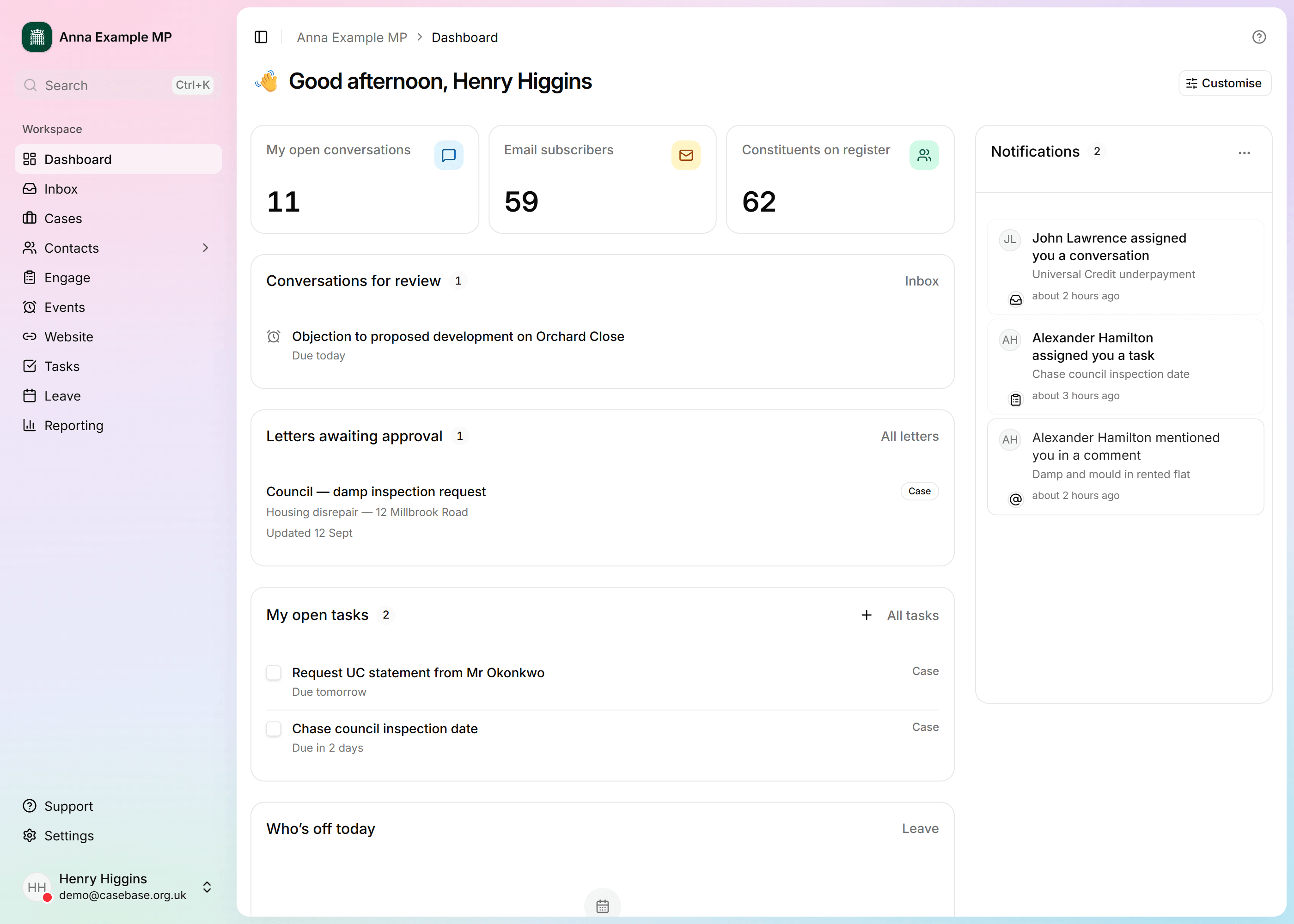The height and width of the screenshot is (924, 1294).
Task: Open Objection to proposed development on Orchard Close
Action: coord(458,336)
